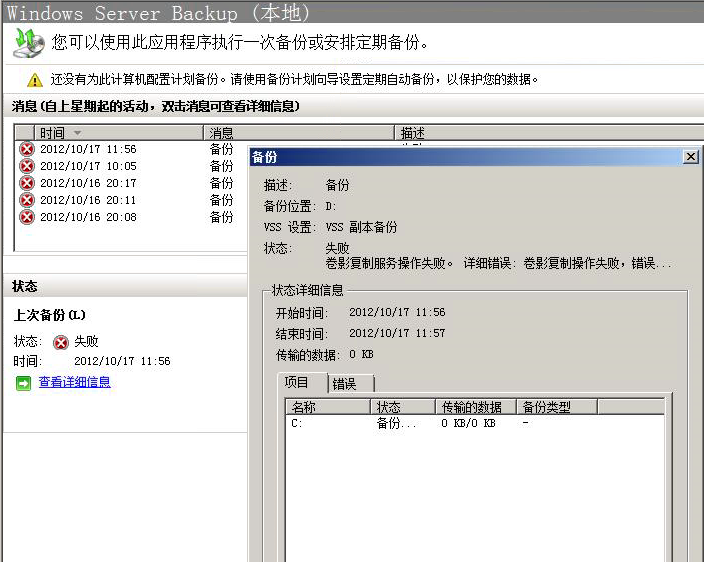704x562 pixels.
Task: Click the 备份 message text at 20:17 row
Action: click(221, 183)
